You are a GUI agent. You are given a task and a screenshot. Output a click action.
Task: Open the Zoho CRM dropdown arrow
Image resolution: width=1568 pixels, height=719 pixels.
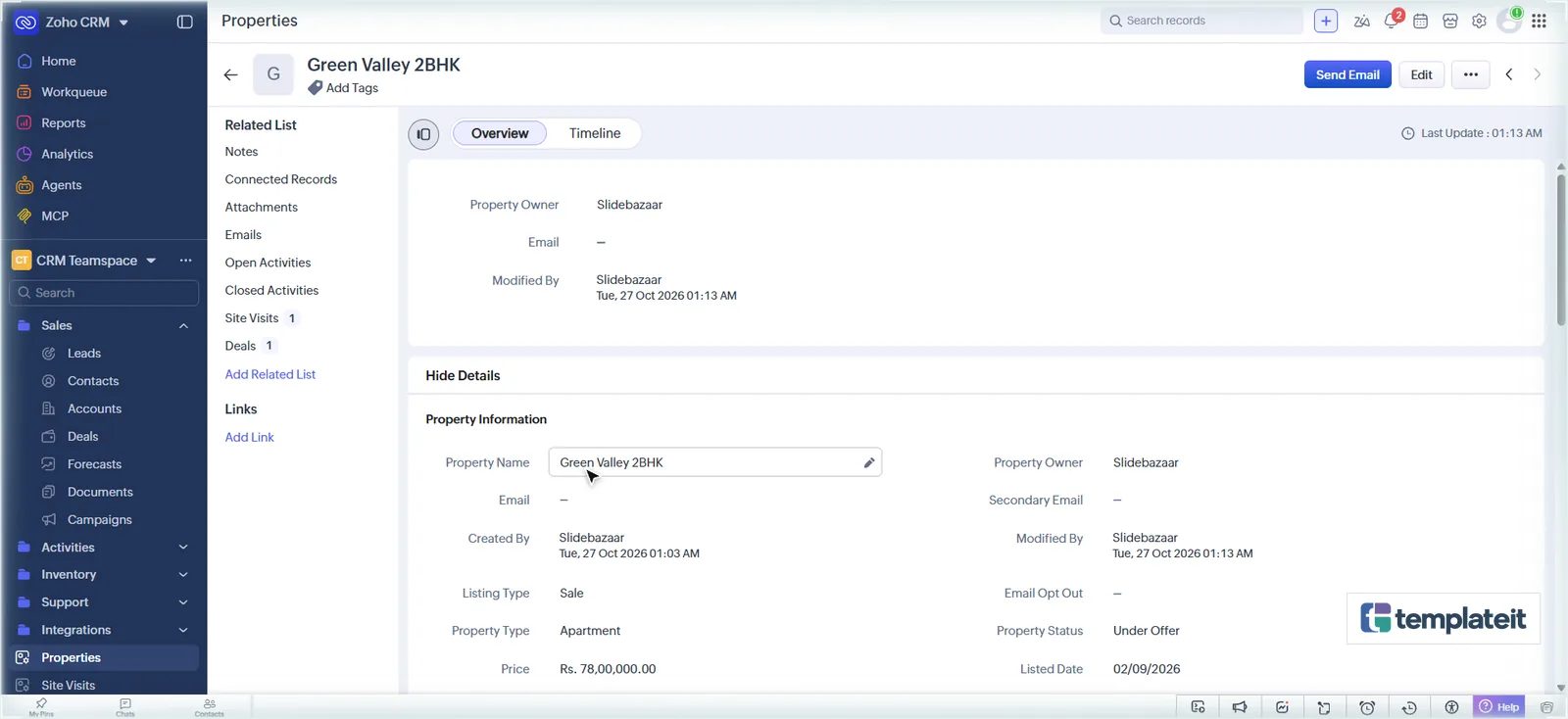point(123,23)
